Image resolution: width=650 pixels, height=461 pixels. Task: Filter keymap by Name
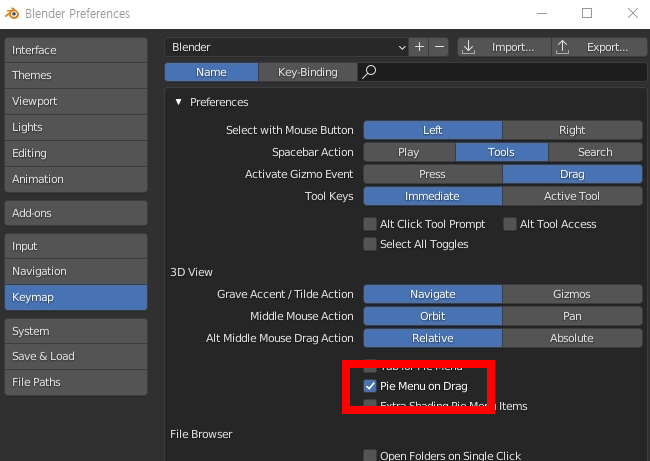click(211, 72)
